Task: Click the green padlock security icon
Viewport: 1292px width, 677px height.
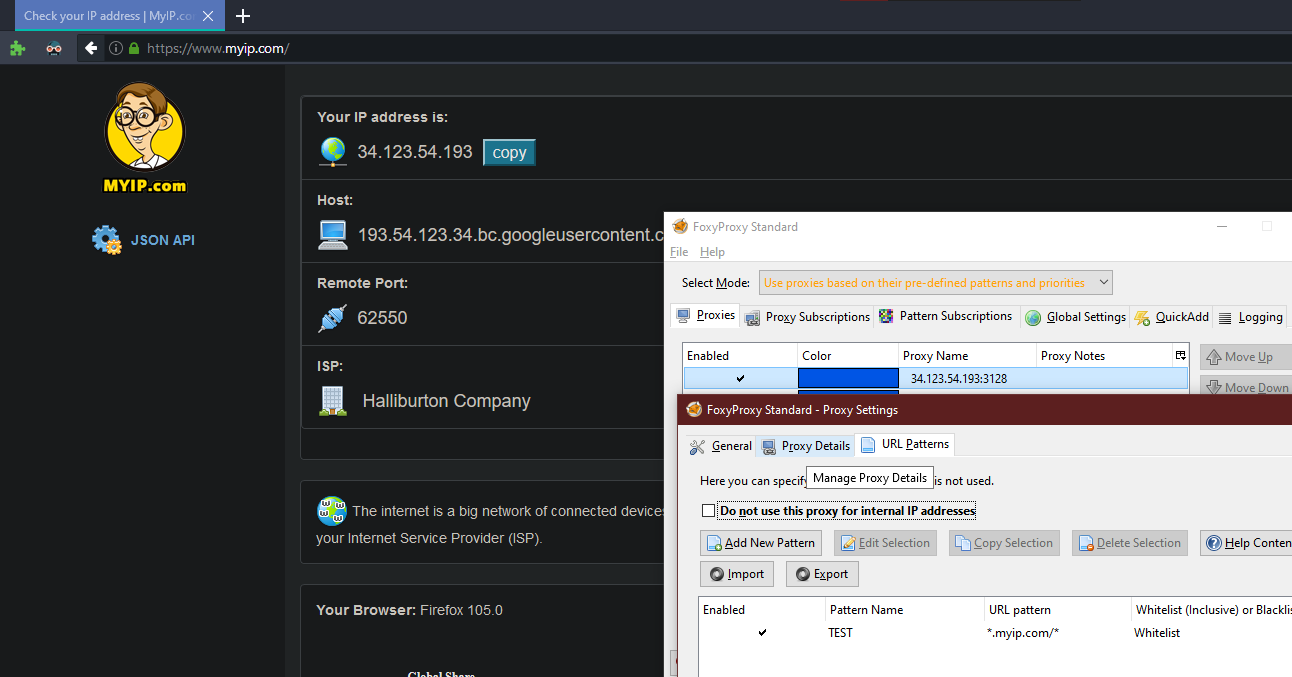Action: coord(134,48)
